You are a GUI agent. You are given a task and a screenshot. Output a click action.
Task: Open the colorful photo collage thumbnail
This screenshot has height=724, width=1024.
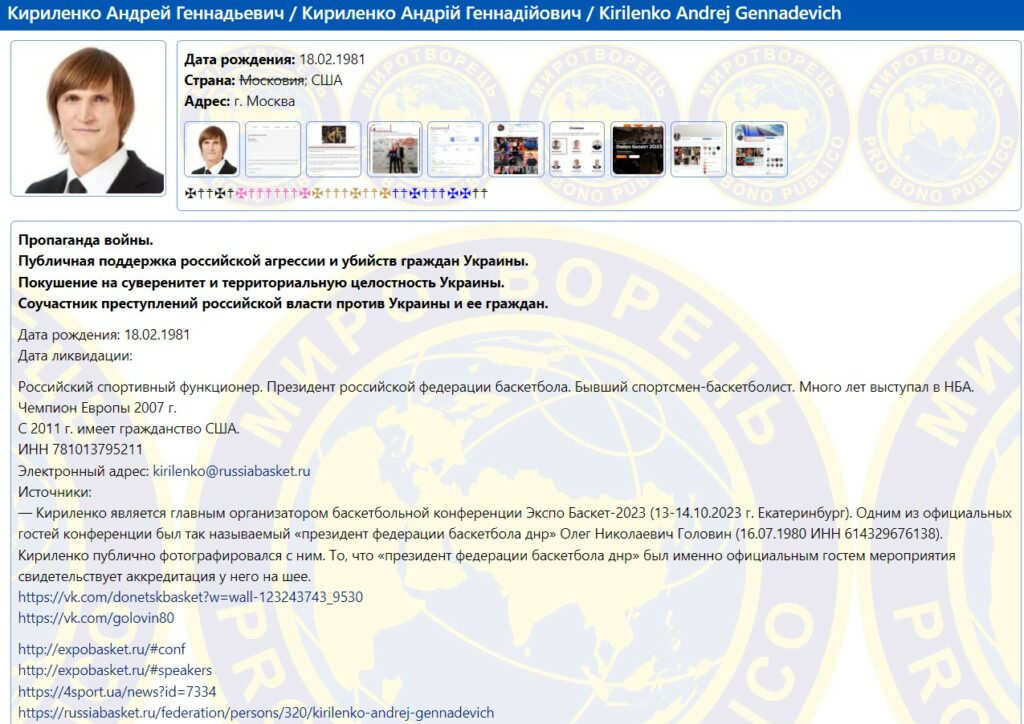[516, 150]
